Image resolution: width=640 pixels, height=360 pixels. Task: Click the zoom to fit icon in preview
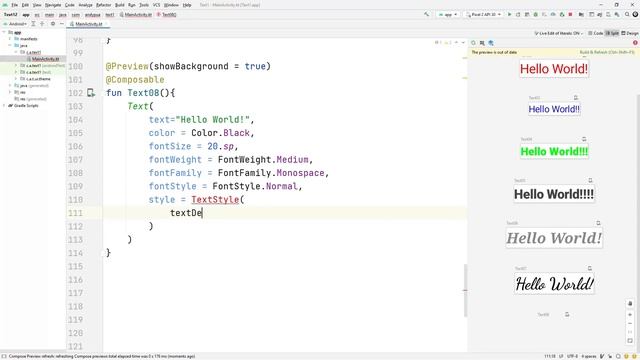pyautogui.click(x=630, y=341)
